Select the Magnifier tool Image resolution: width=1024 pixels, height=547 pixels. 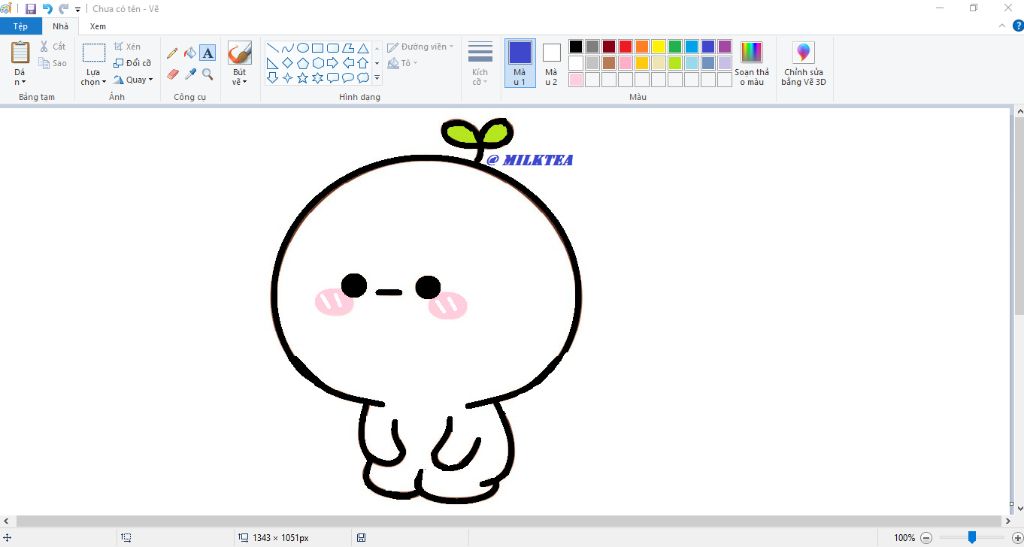[207, 74]
